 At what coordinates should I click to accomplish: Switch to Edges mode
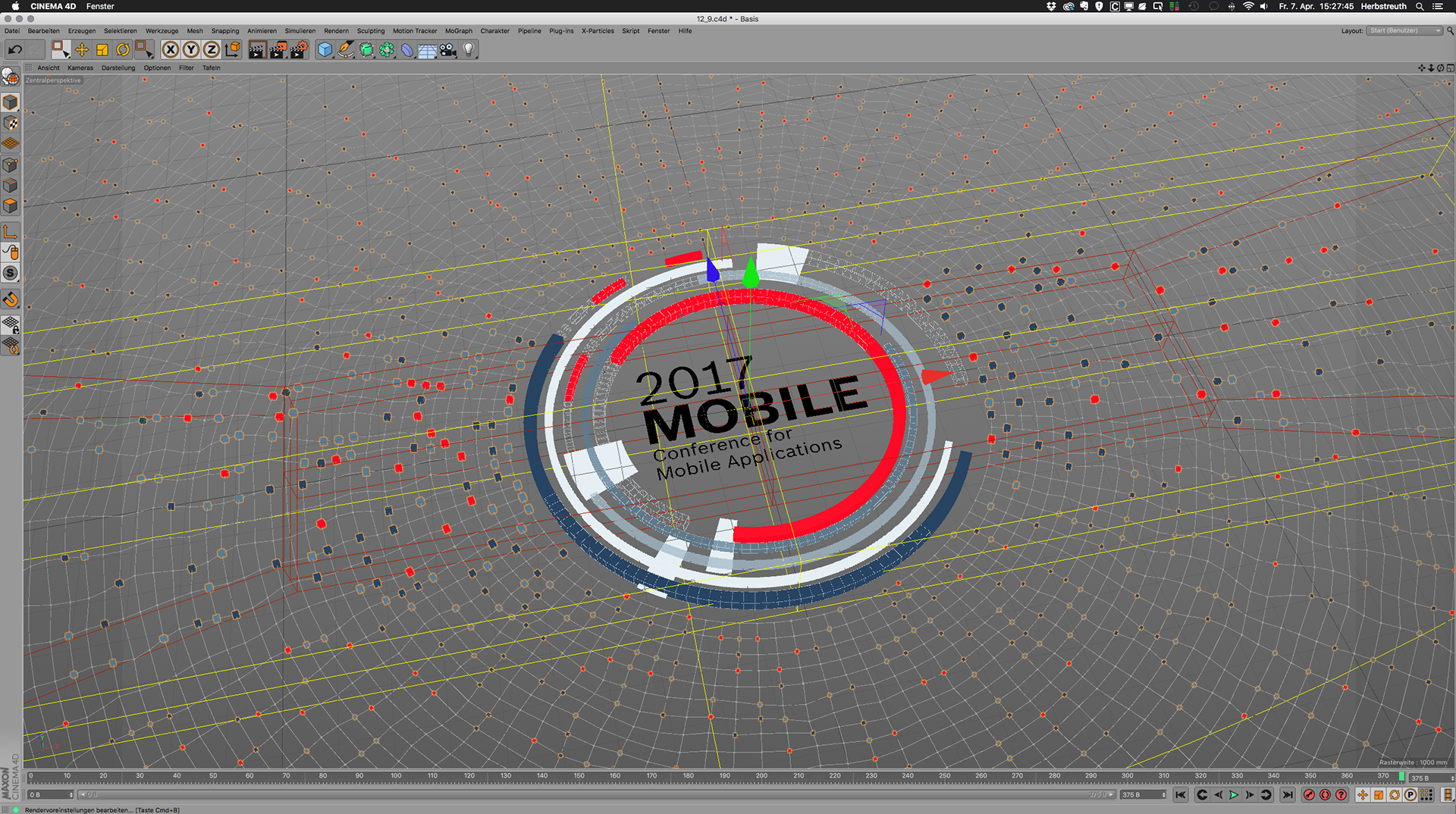coord(11,185)
